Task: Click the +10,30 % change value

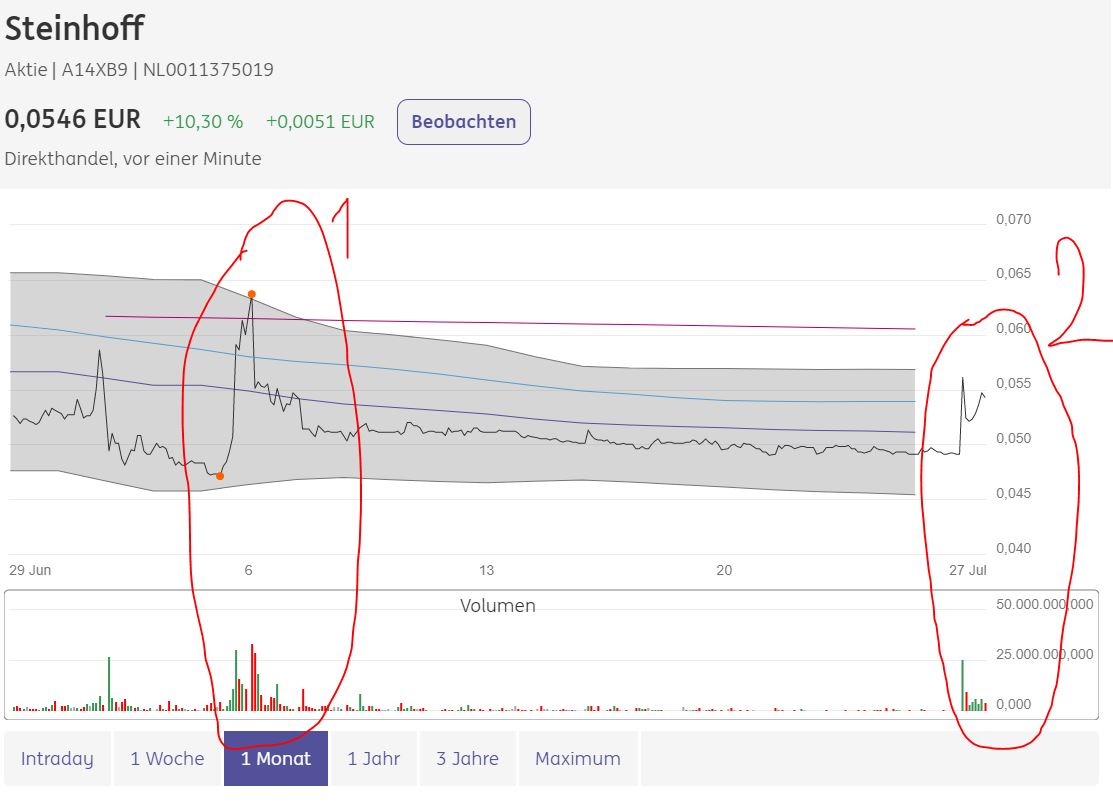Action: tap(203, 122)
